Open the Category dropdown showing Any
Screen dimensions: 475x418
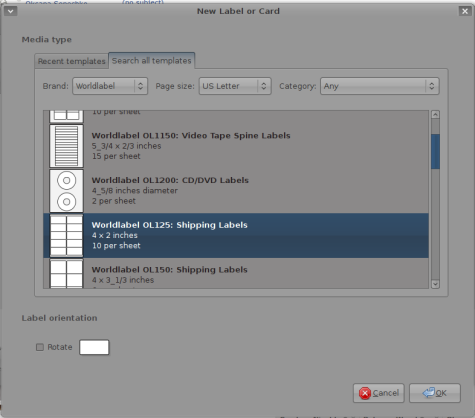[x=380, y=86]
